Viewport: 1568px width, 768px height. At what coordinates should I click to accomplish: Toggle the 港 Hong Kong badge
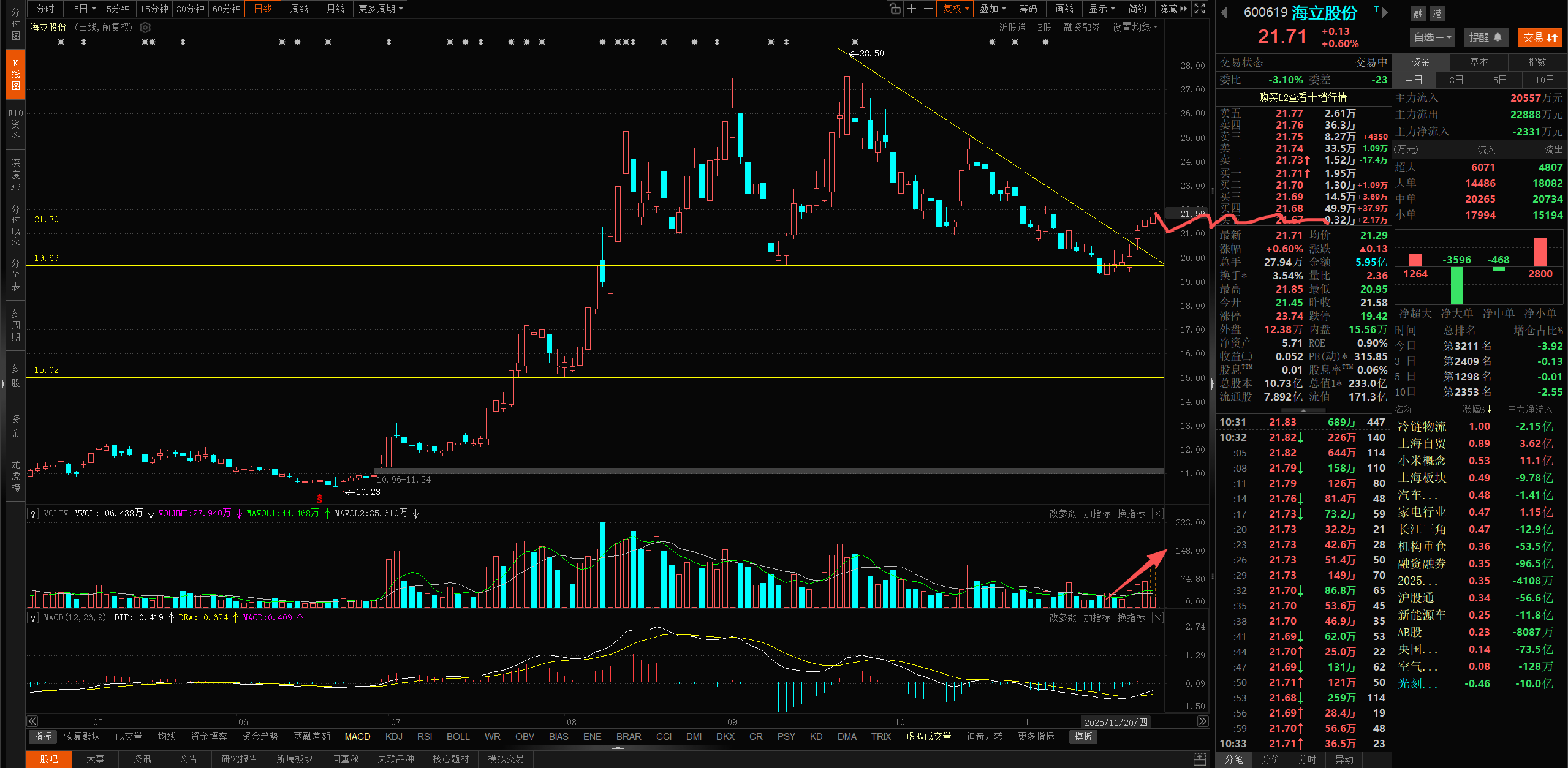point(1437,13)
